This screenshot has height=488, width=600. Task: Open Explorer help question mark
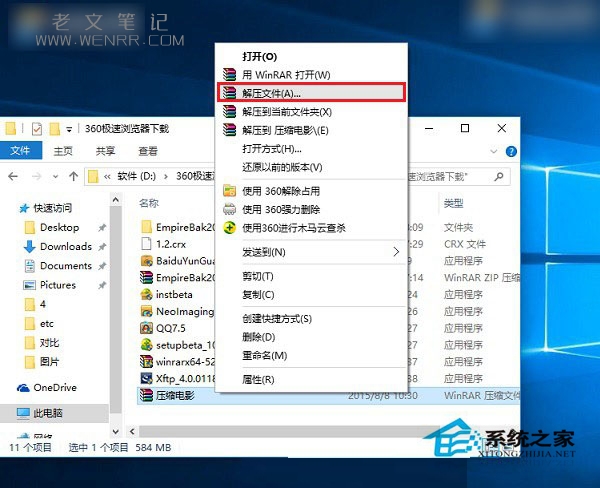point(511,152)
